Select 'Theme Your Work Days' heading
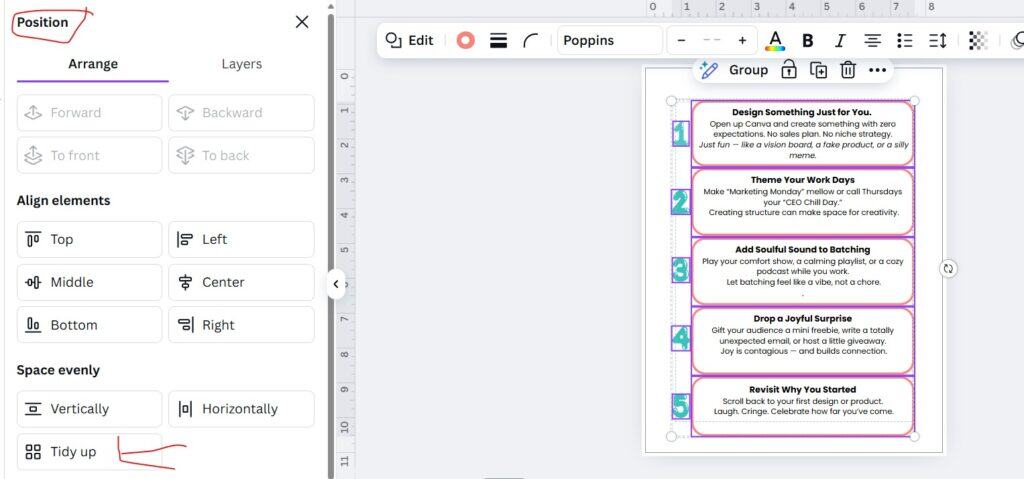1024x479 pixels. click(x=803, y=180)
